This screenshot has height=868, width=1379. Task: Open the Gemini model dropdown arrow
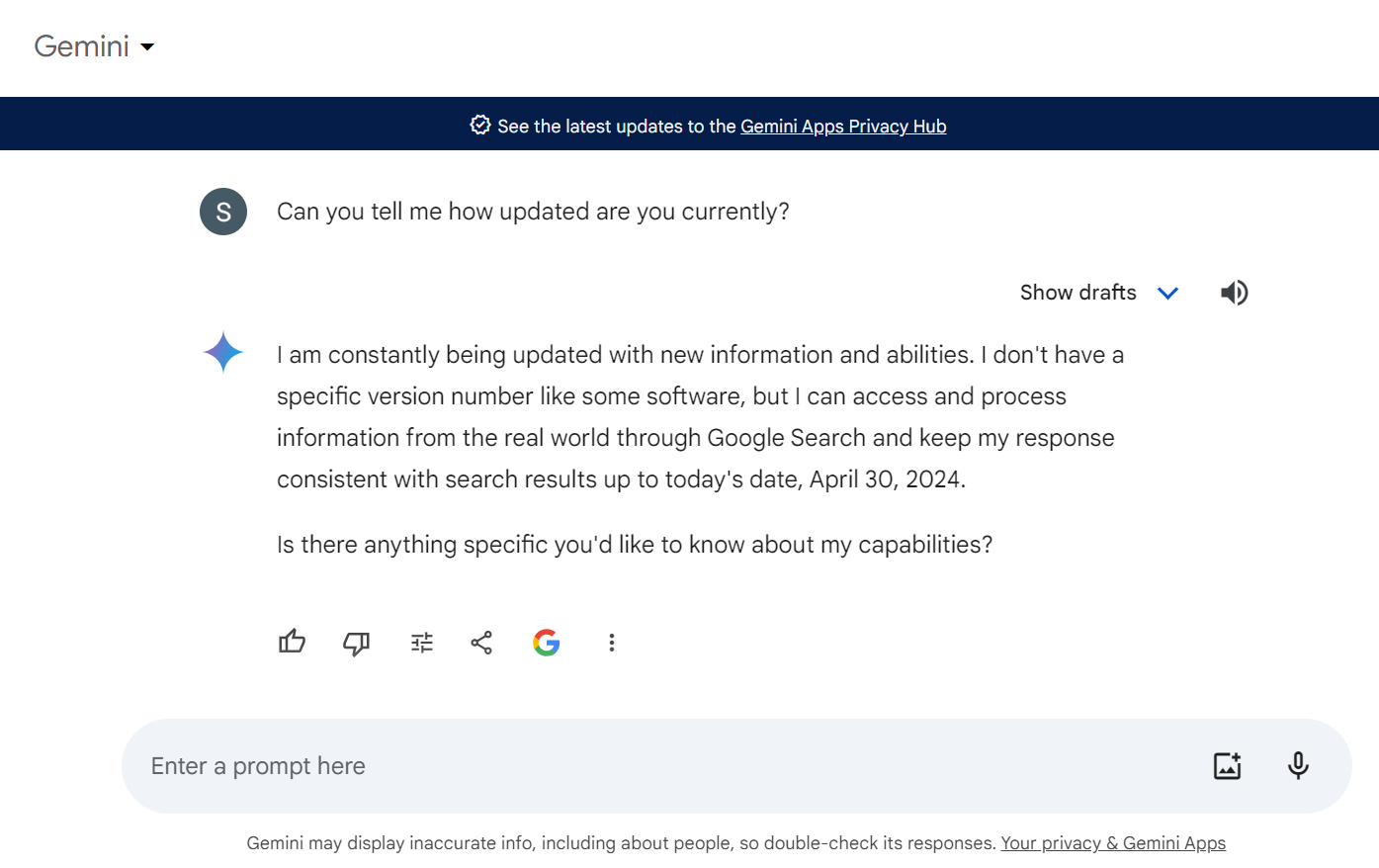pyautogui.click(x=147, y=46)
